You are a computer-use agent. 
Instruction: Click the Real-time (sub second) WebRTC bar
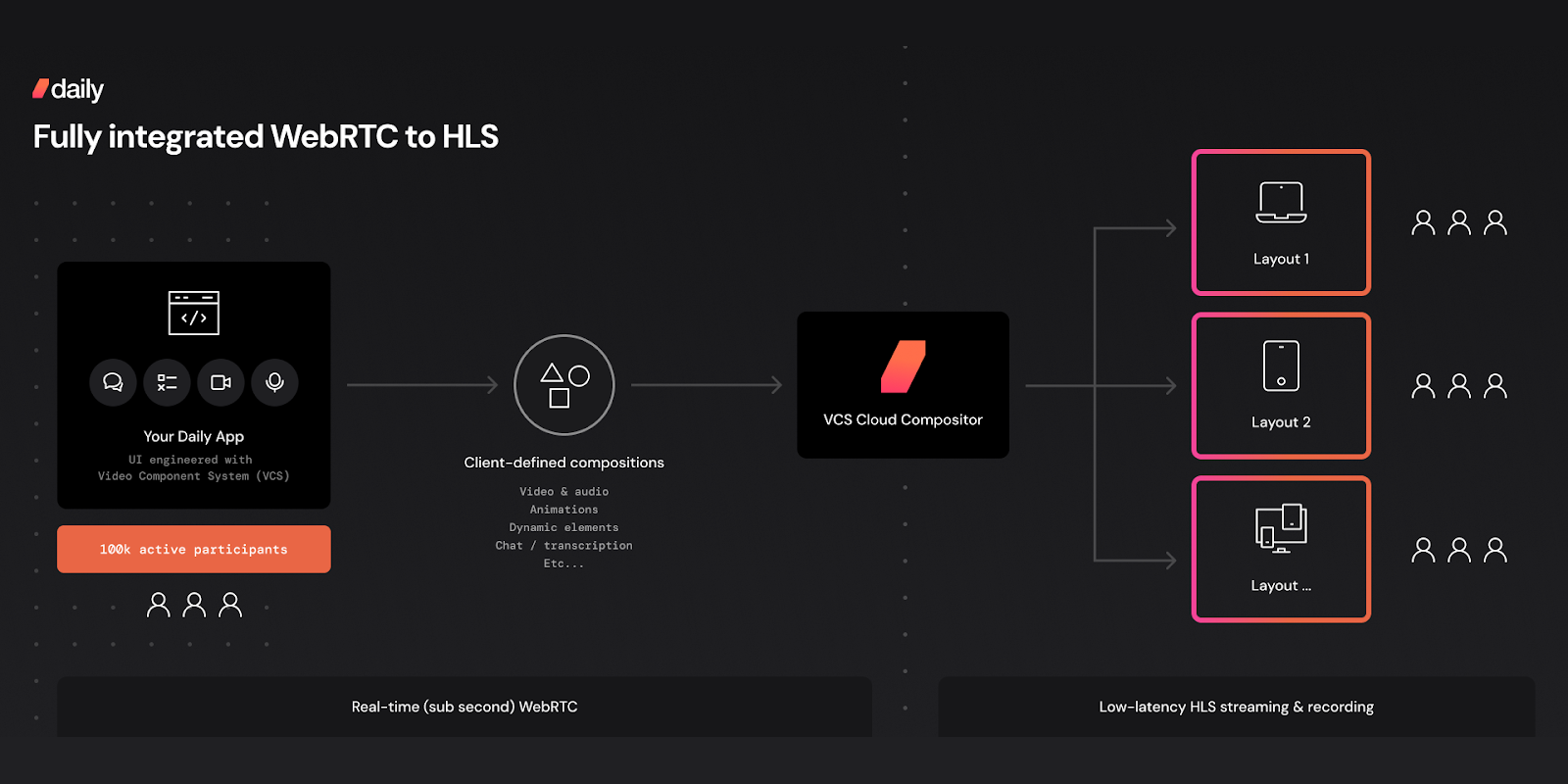(x=465, y=707)
